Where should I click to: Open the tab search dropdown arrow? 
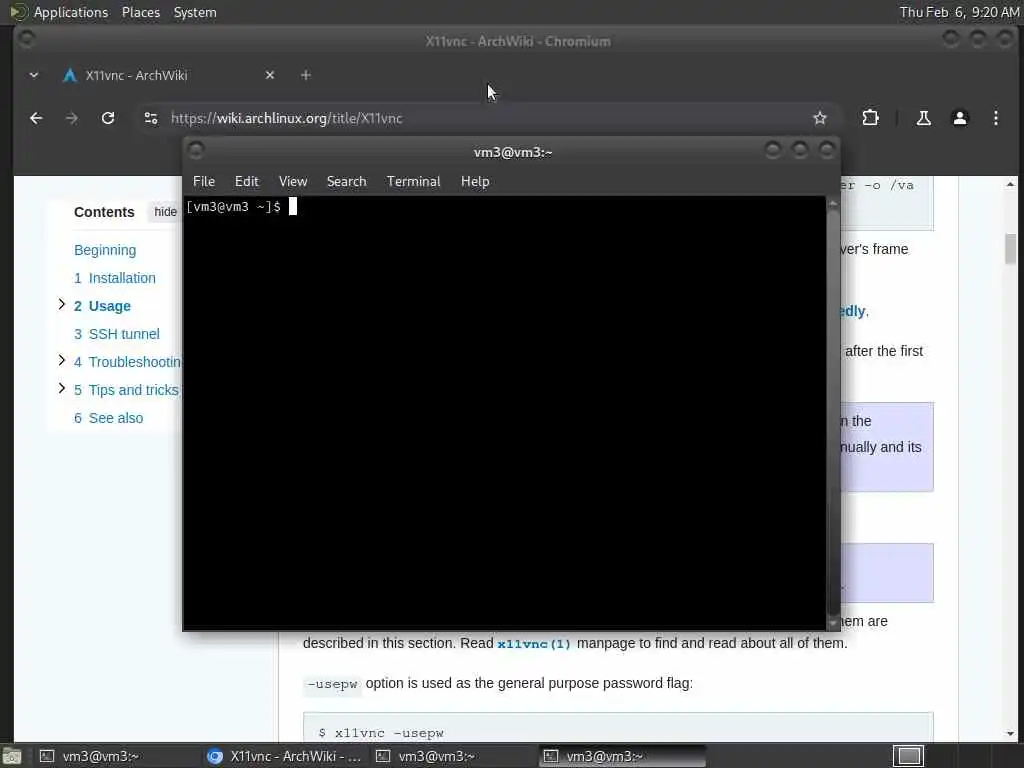point(34,75)
